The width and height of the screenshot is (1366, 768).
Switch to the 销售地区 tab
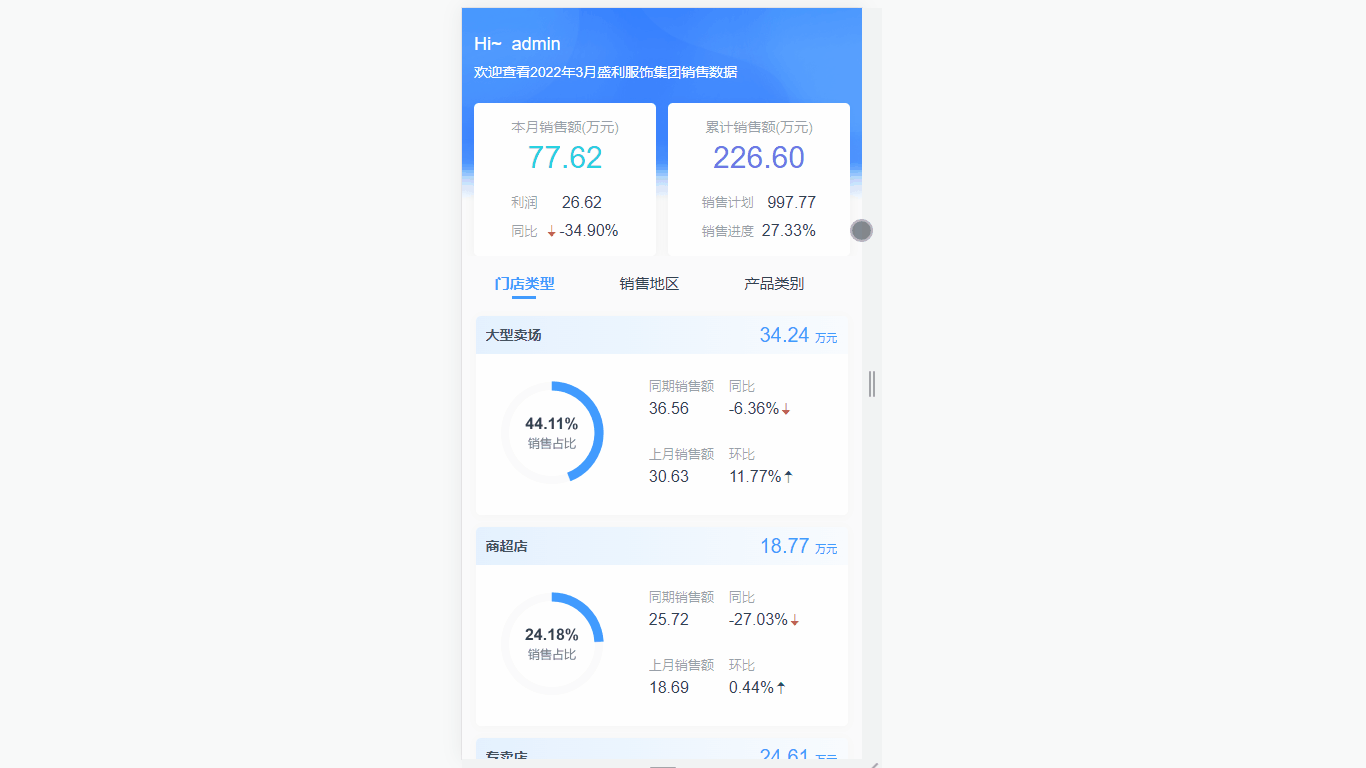click(x=648, y=284)
